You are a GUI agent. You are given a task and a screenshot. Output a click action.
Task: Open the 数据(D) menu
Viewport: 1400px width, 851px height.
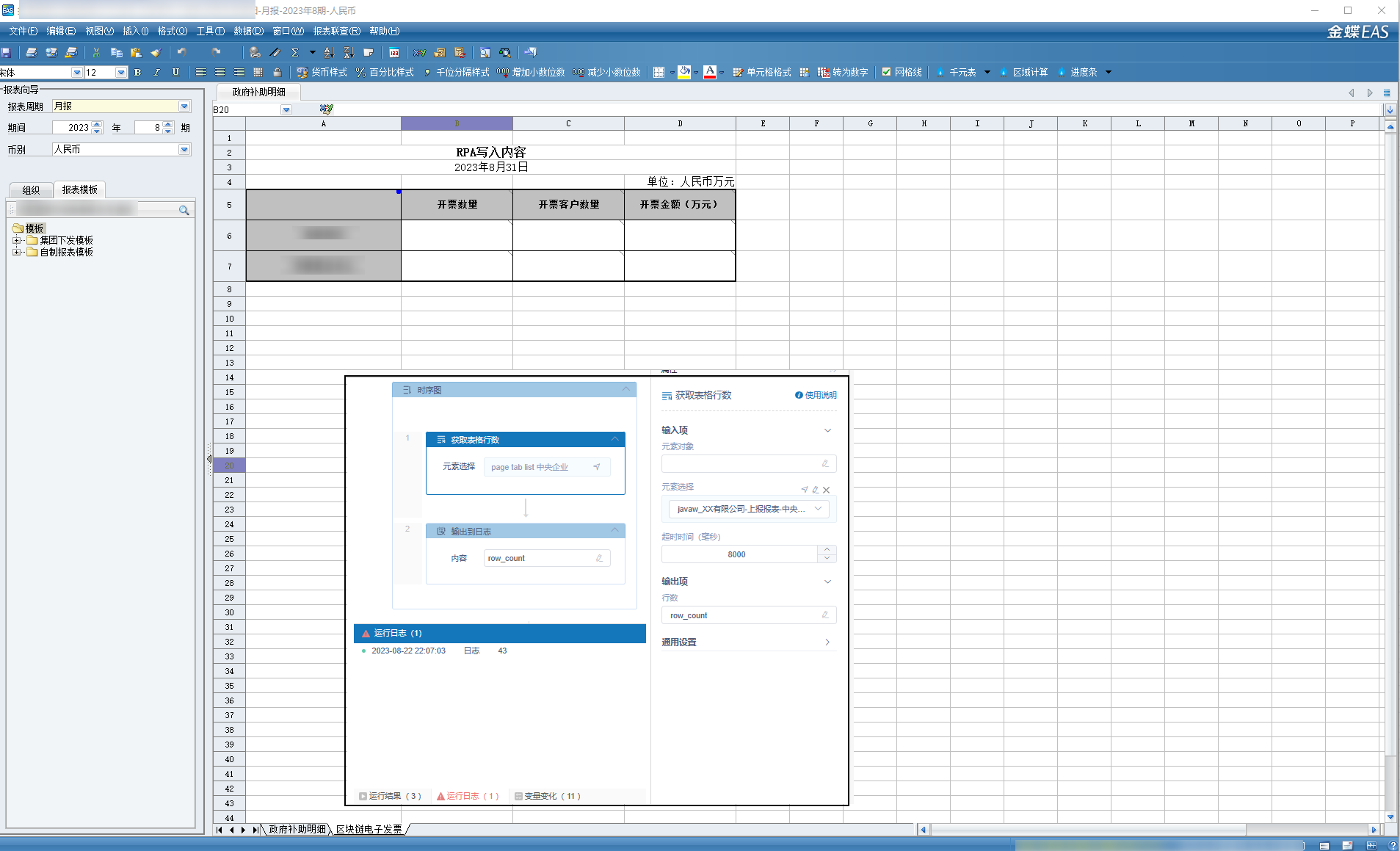(x=248, y=31)
